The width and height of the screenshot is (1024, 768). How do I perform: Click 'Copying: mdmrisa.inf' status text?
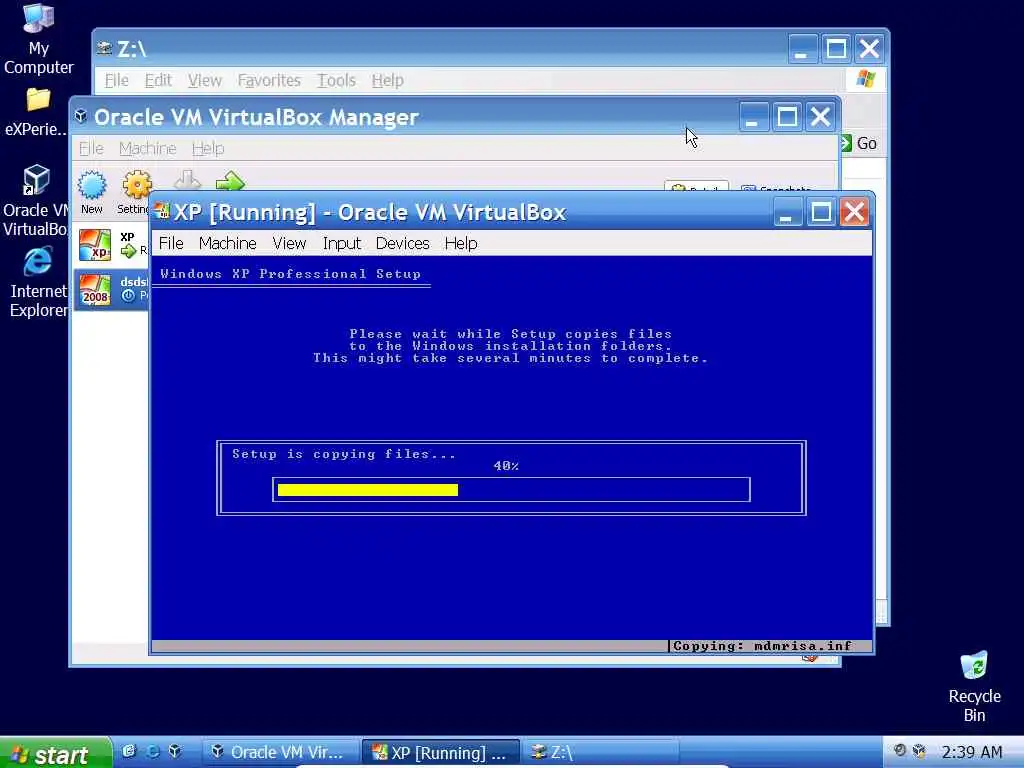762,646
